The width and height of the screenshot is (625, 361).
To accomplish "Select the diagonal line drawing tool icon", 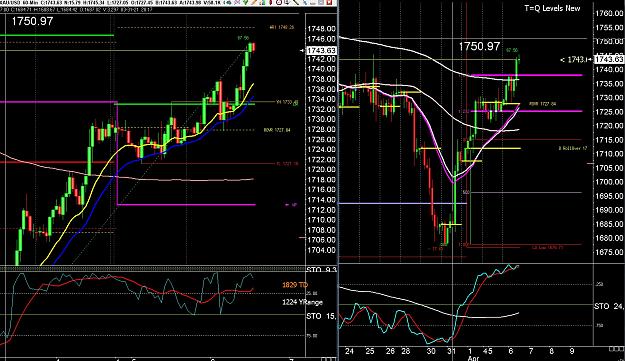I will [x=296, y=2].
